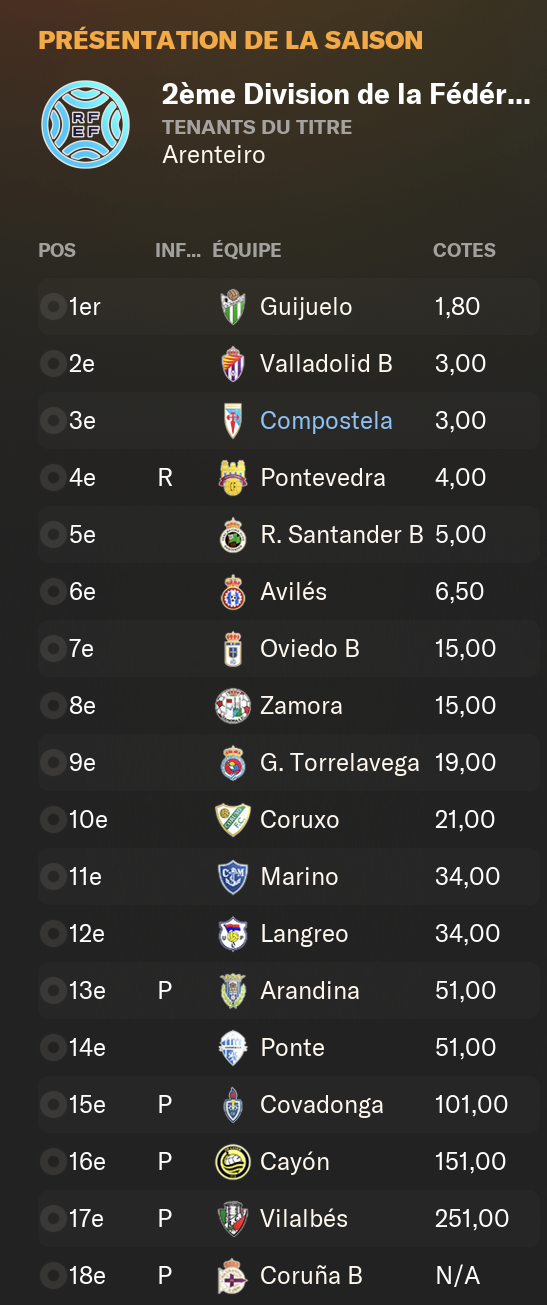Select the Pontevedra crest icon
The height and width of the screenshot is (1305, 547).
(x=233, y=477)
